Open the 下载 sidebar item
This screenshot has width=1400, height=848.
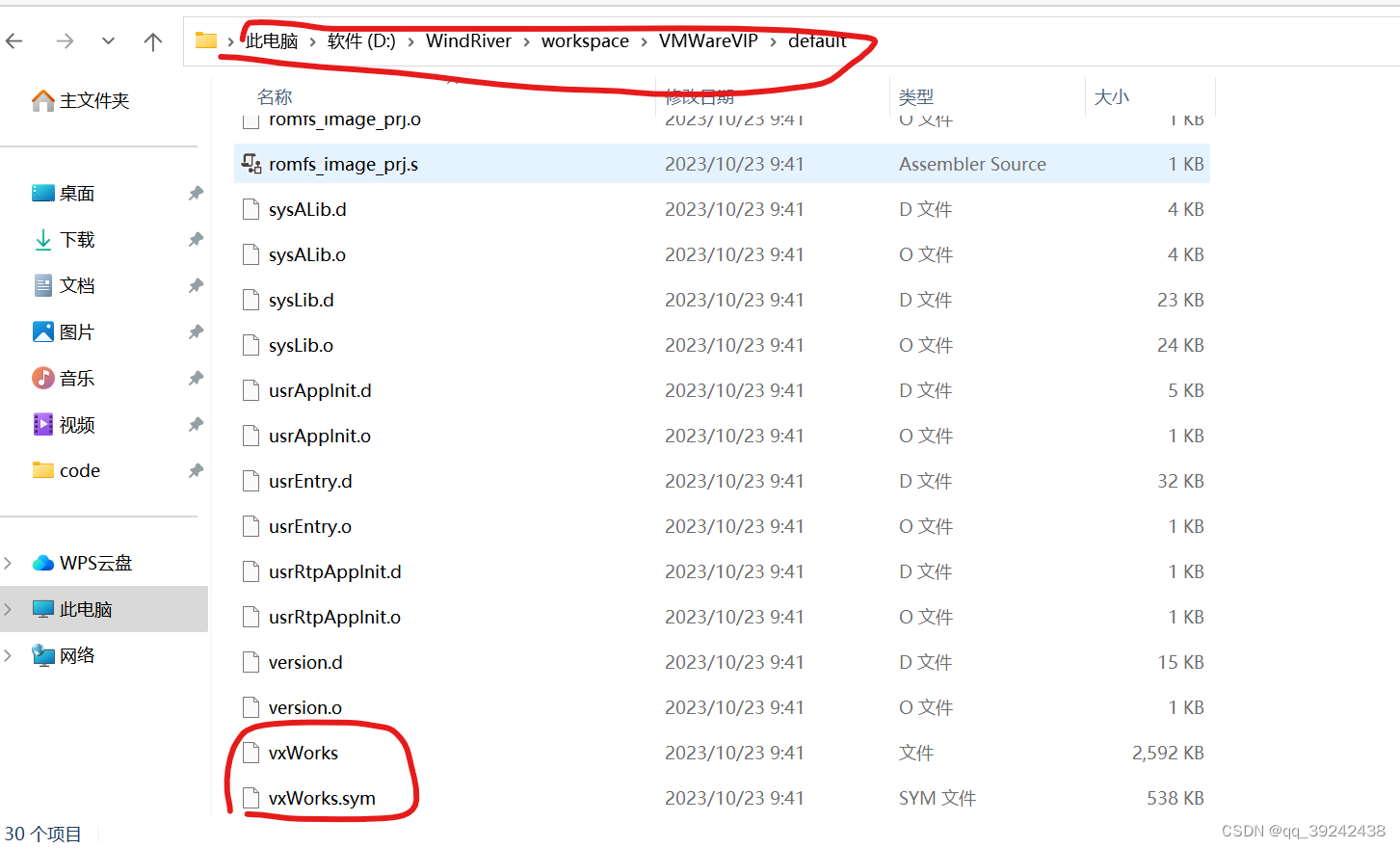point(75,239)
